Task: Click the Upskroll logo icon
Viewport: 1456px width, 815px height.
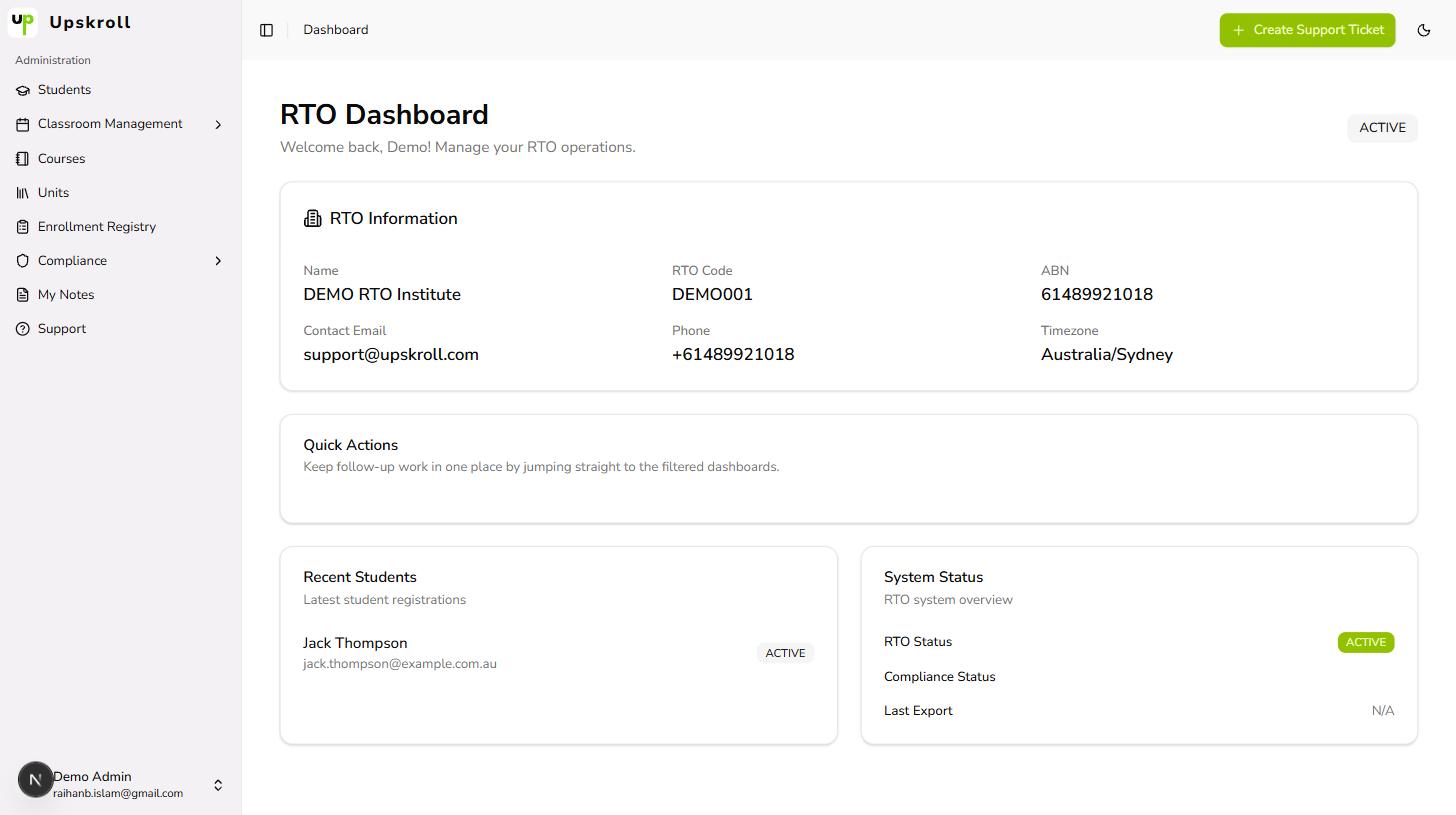Action: (22, 22)
